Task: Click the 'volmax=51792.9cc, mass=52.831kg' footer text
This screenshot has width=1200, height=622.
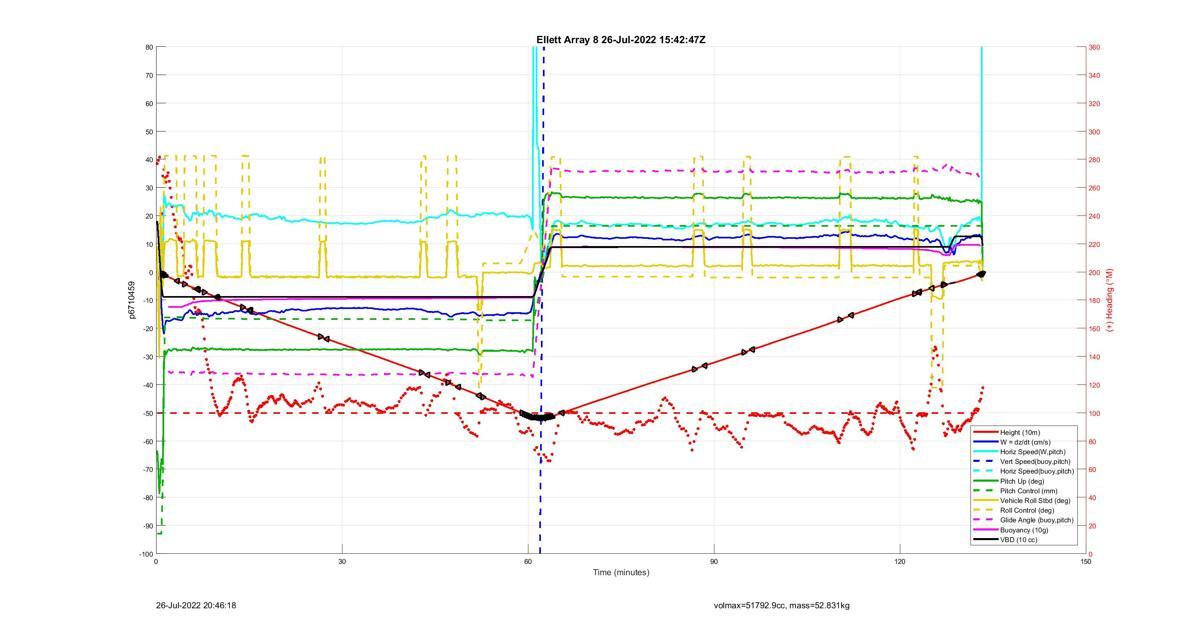Action: click(x=782, y=606)
